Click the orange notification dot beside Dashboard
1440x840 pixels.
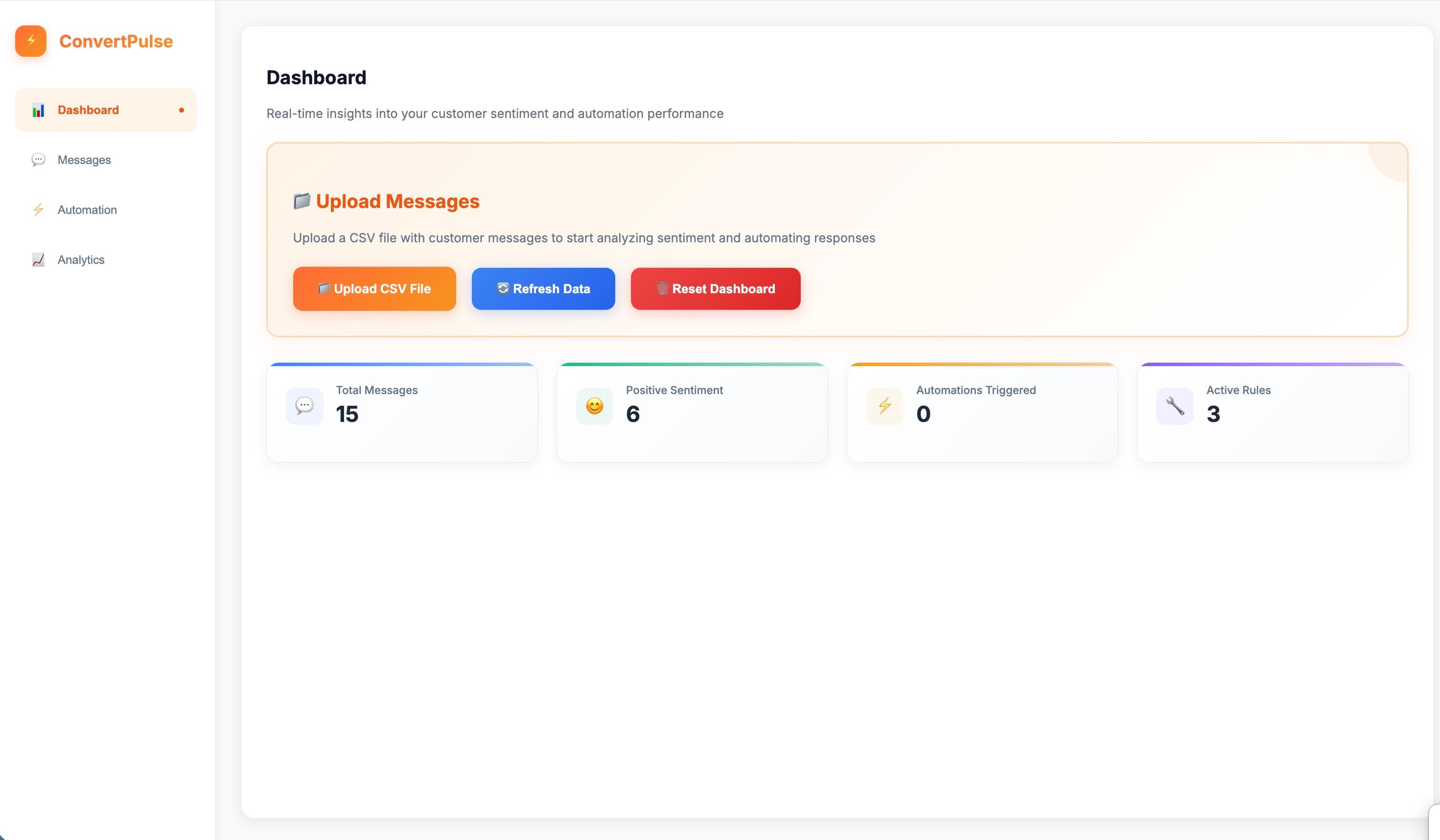pos(181,110)
